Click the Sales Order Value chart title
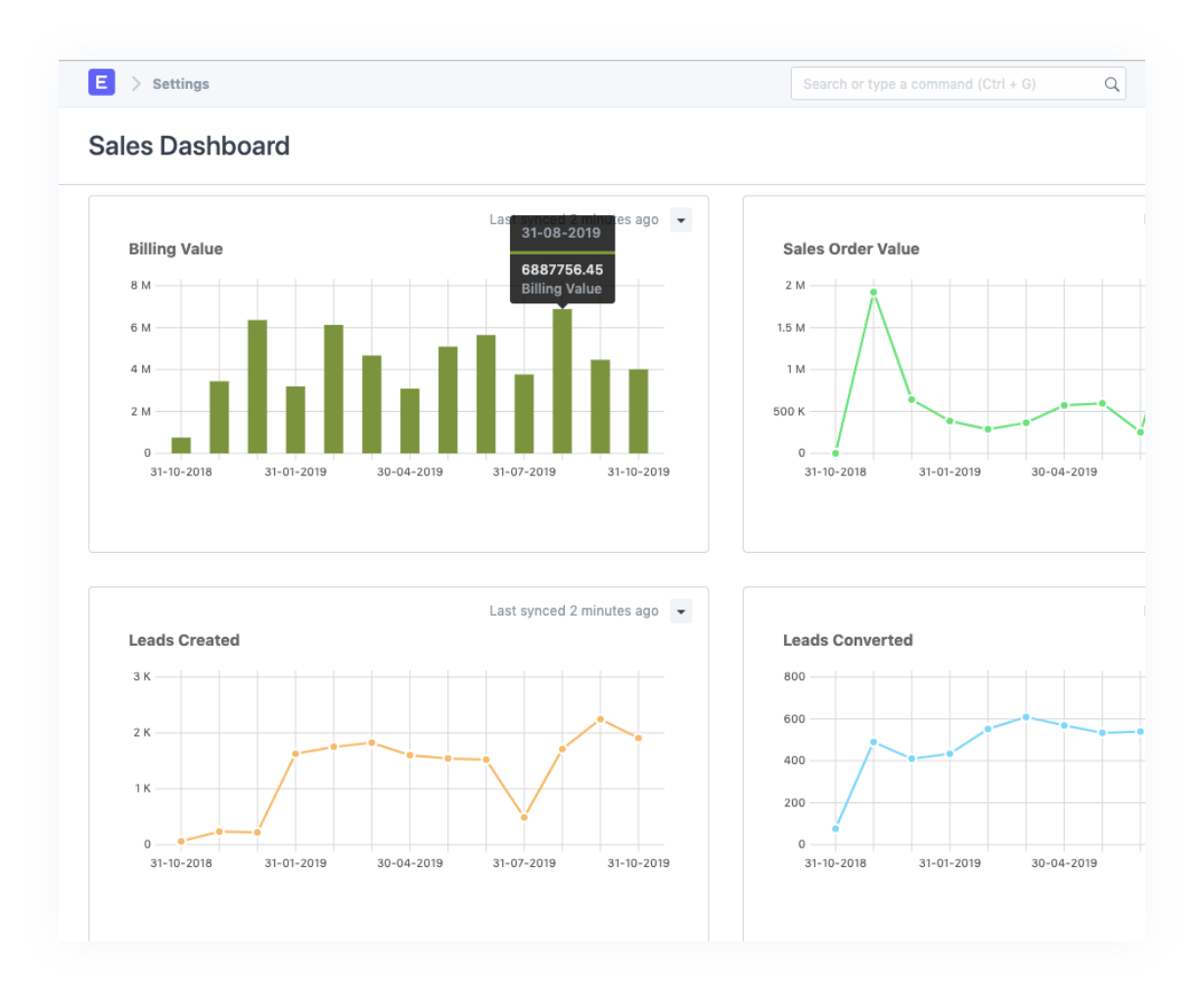This screenshot has height=1000, width=1204. [851, 249]
